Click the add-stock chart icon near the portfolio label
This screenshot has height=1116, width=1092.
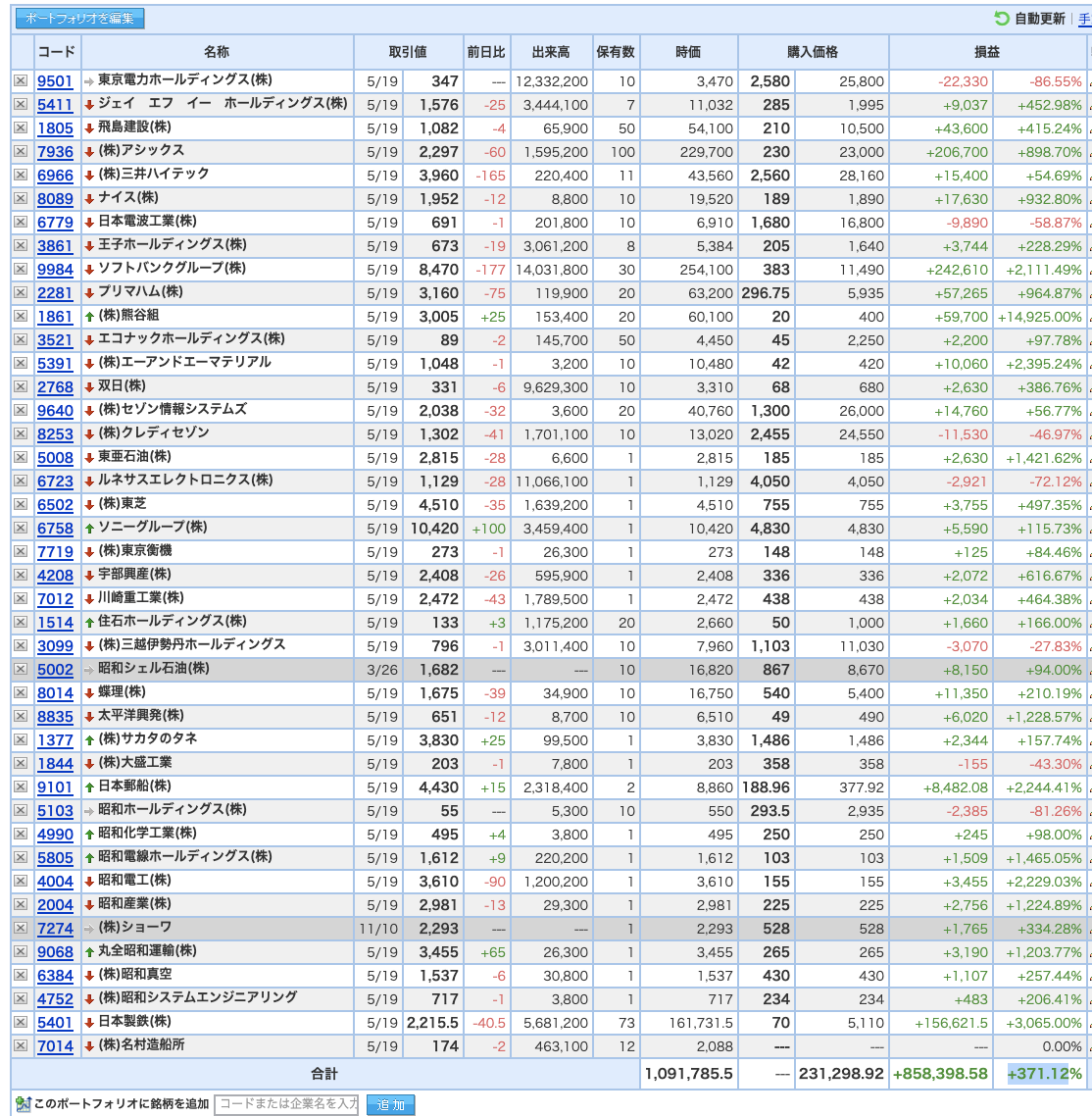point(23,1104)
